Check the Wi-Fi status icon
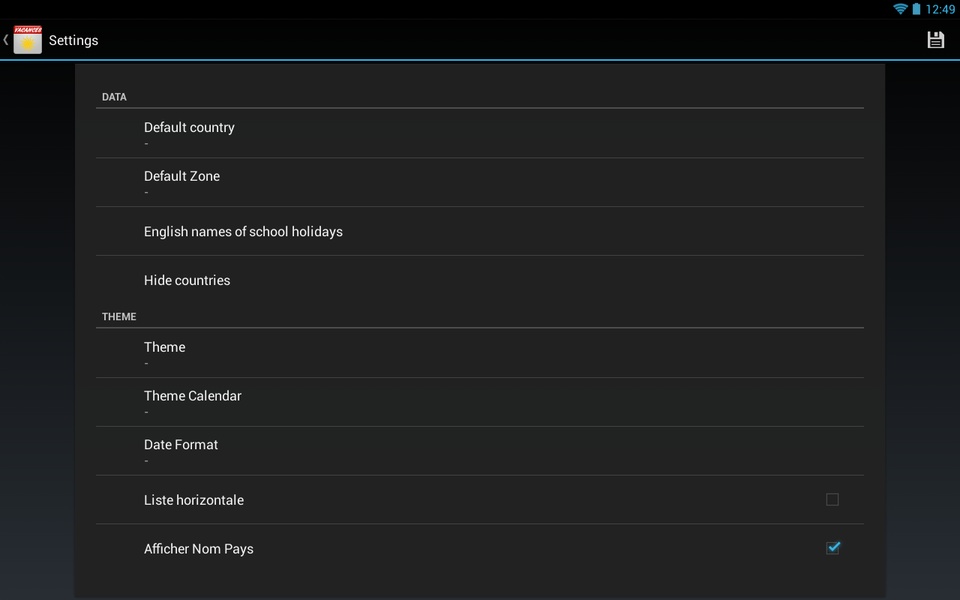The width and height of the screenshot is (960, 600). pyautogui.click(x=900, y=9)
